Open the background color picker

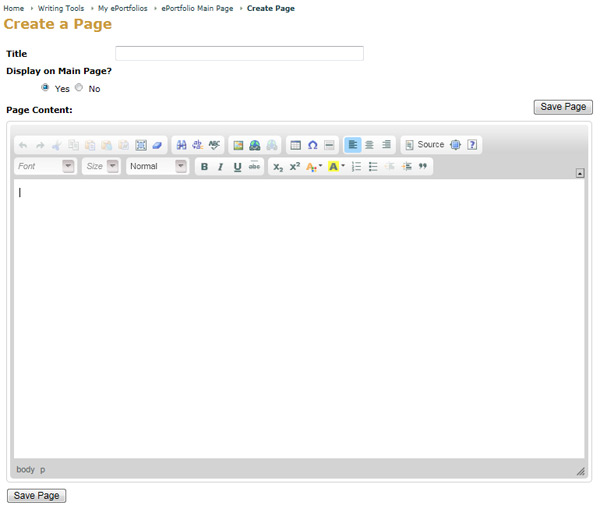pos(337,166)
